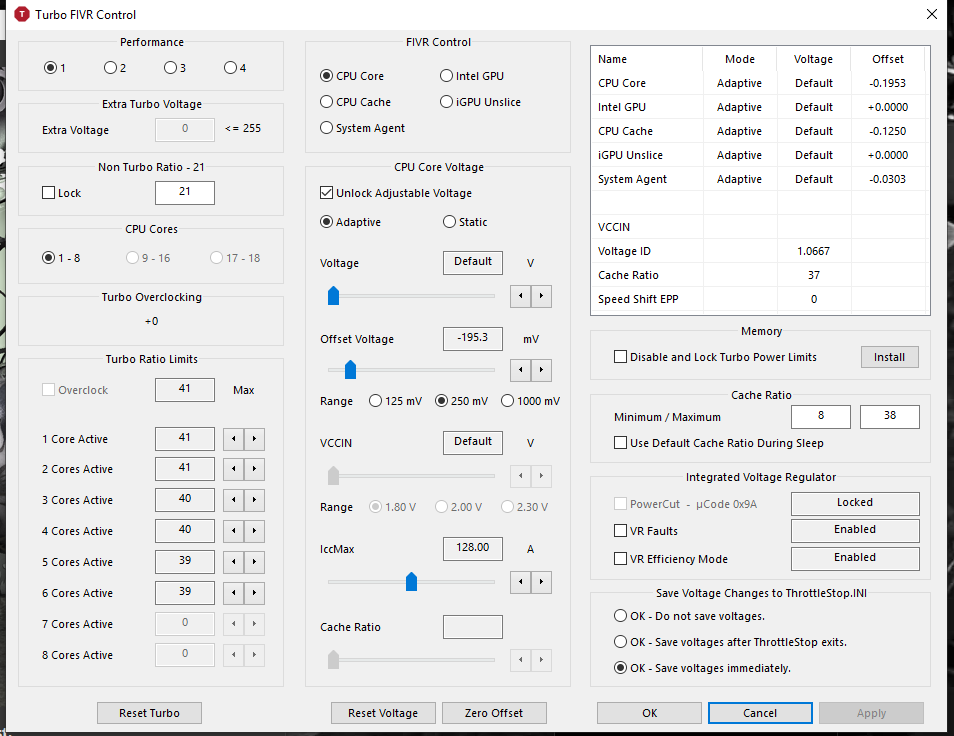Viewport: 954px width, 736px height.
Task: Click the VR Efficiency Mode Enabled button
Action: pyautogui.click(x=855, y=558)
